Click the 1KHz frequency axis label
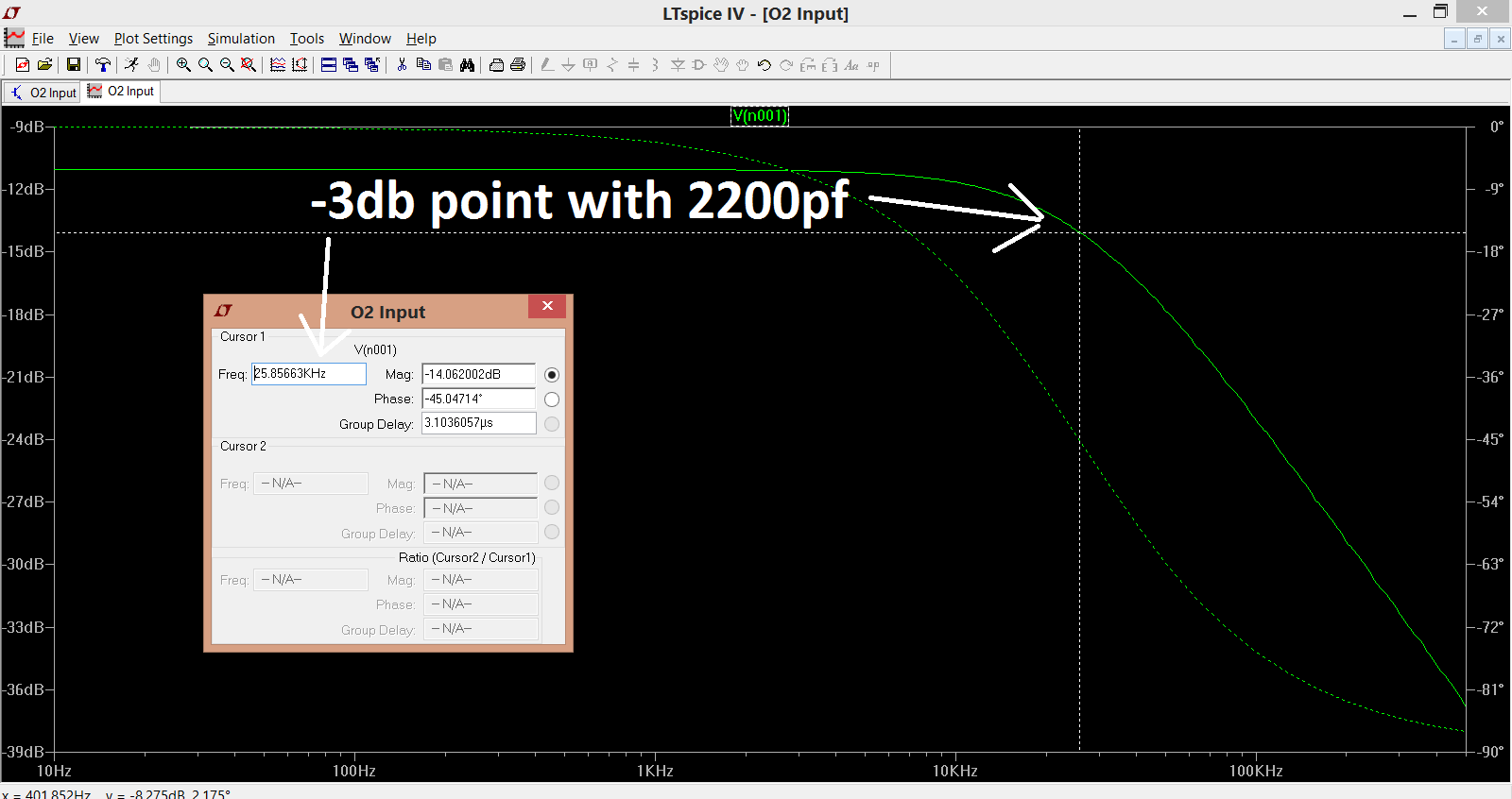Image resolution: width=1512 pixels, height=799 pixels. (655, 771)
